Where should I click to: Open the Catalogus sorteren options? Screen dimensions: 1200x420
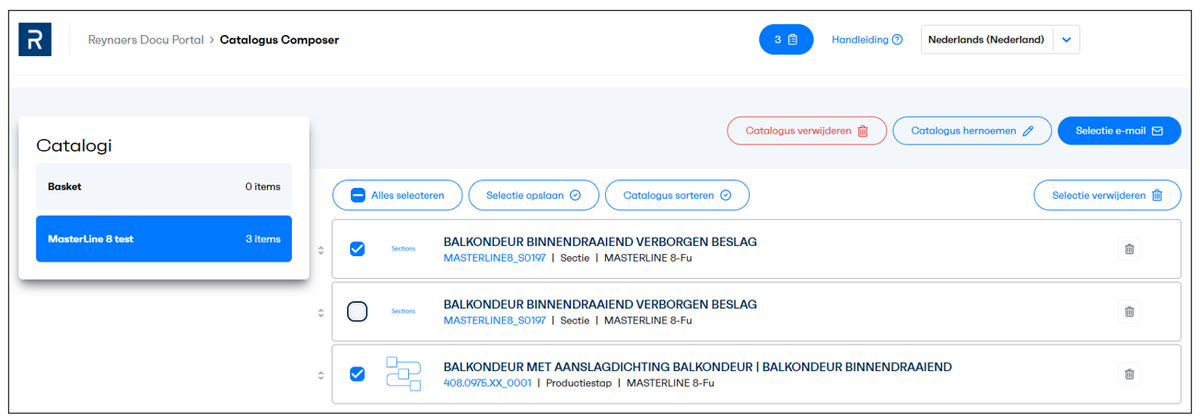677,195
